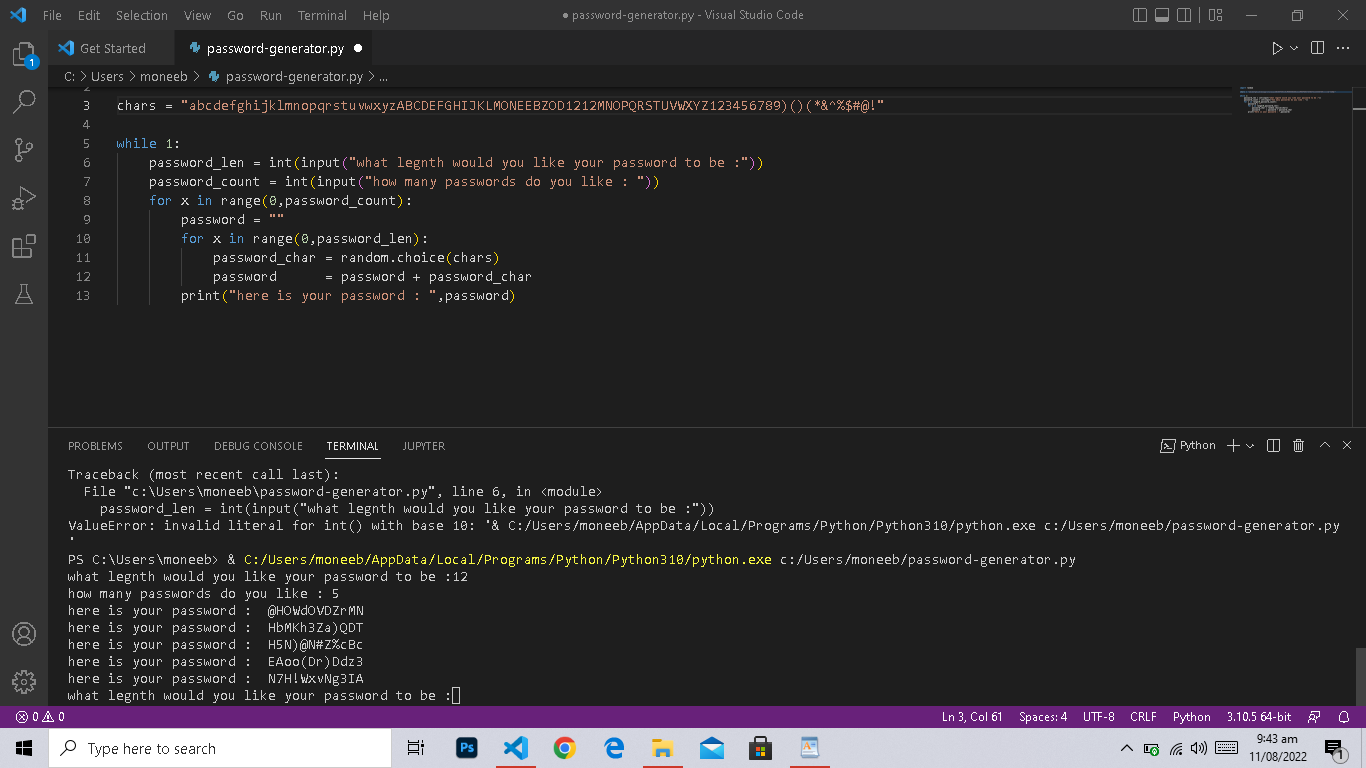This screenshot has width=1366, height=768.
Task: Open dropdown arrow next to Run button
Action: click(1294, 48)
